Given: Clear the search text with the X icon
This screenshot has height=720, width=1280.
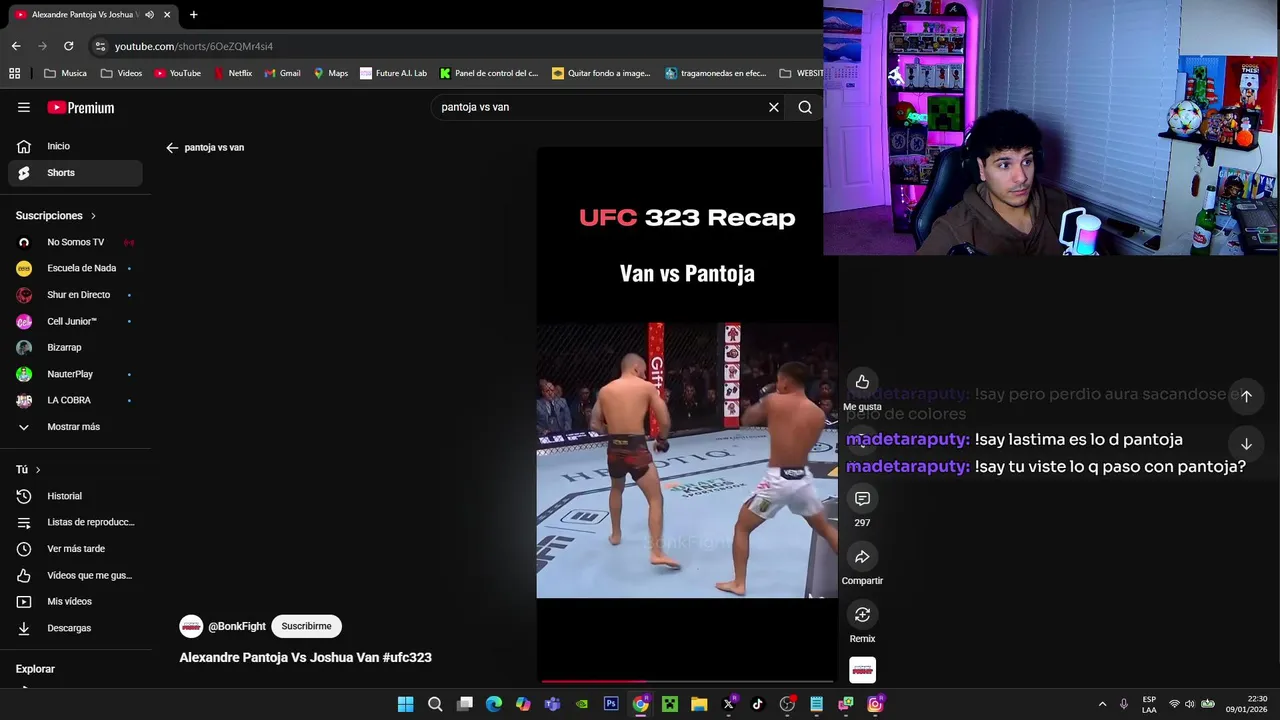Looking at the screenshot, I should [x=773, y=107].
